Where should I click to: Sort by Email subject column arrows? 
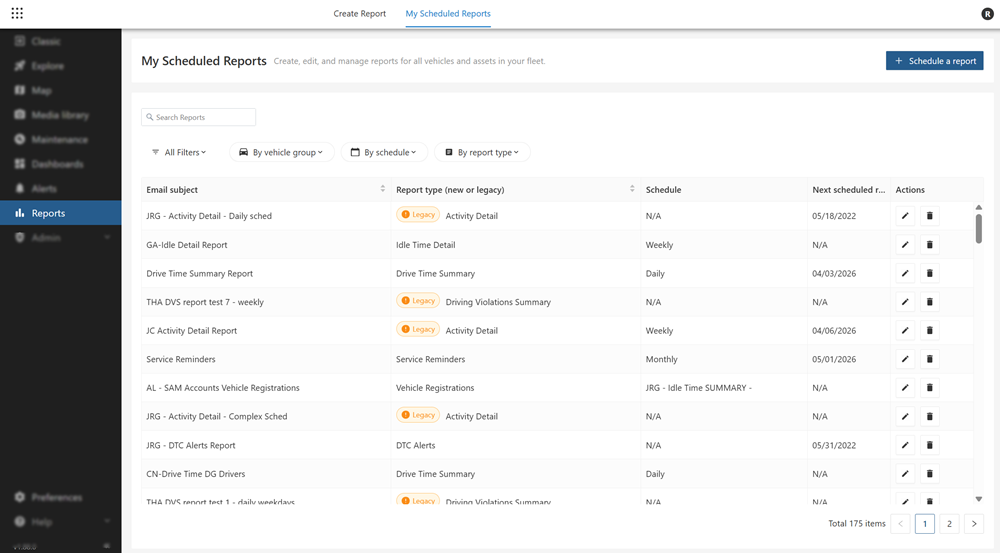click(x=383, y=189)
